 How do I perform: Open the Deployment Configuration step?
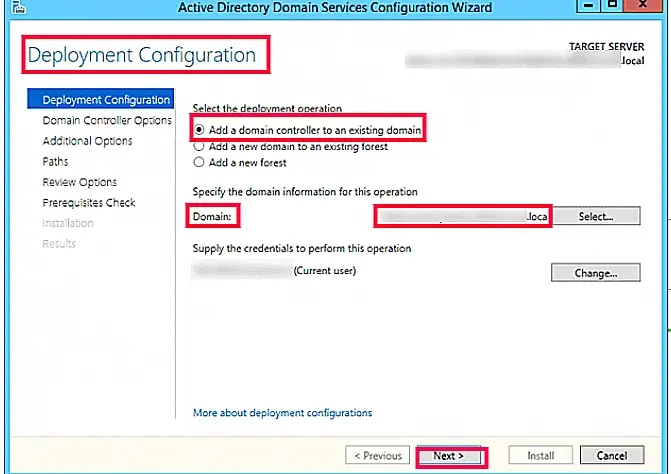[x=101, y=99]
